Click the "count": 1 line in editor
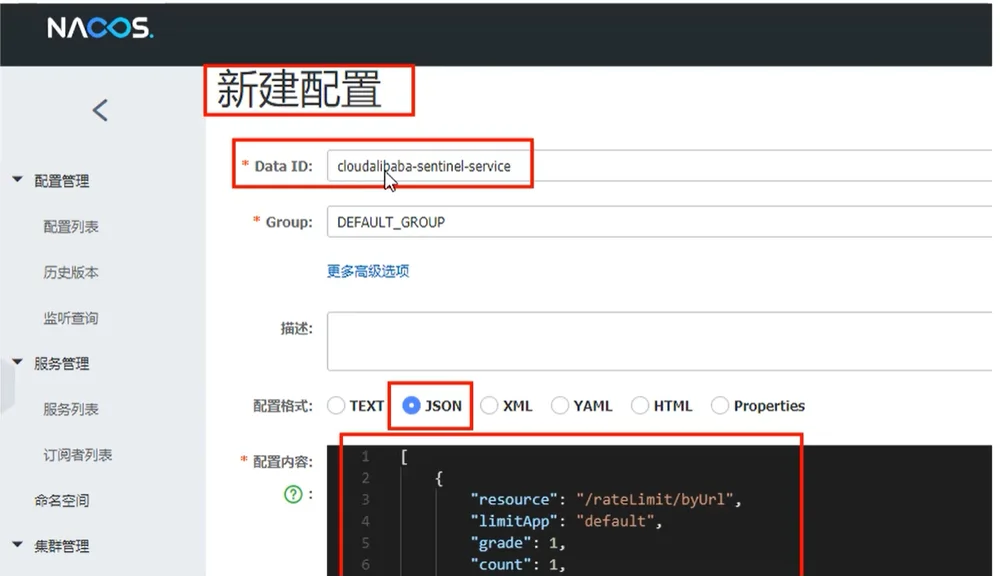Screen dimensions: 1000x576 coord(518,564)
